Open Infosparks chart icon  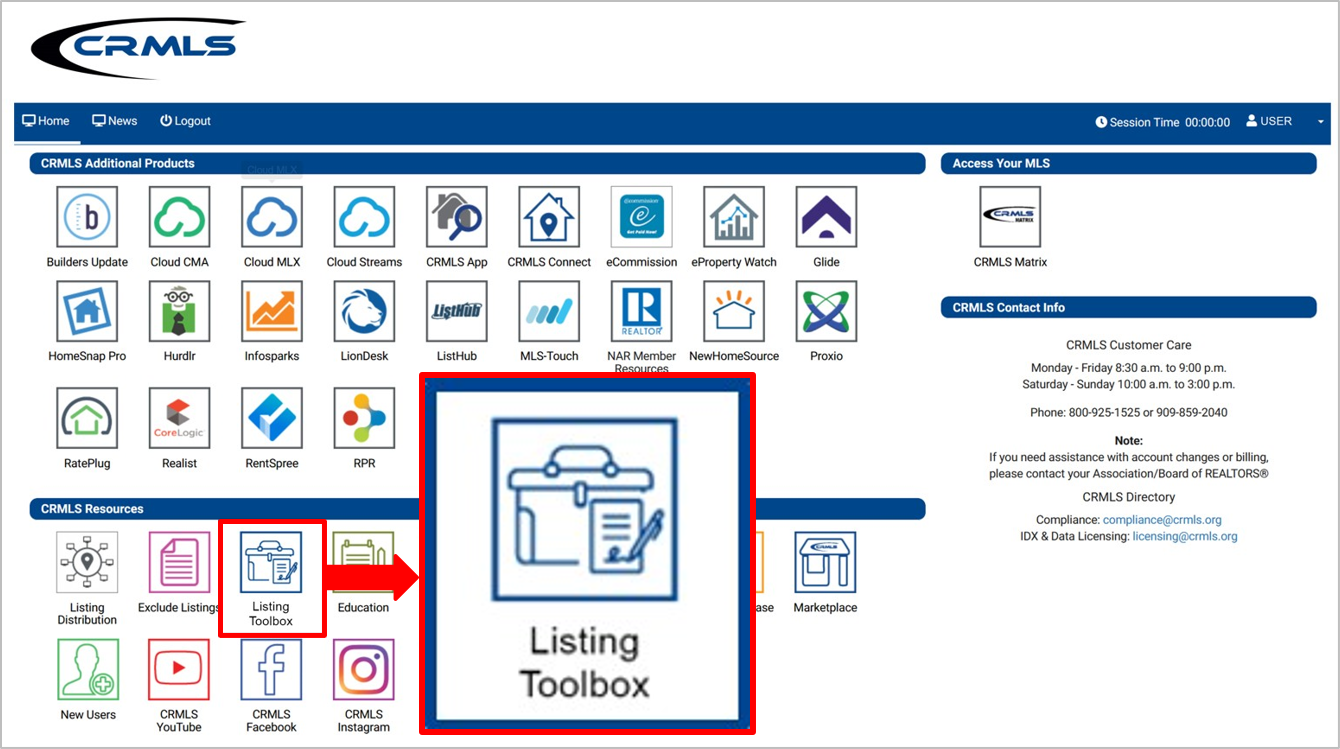point(272,311)
